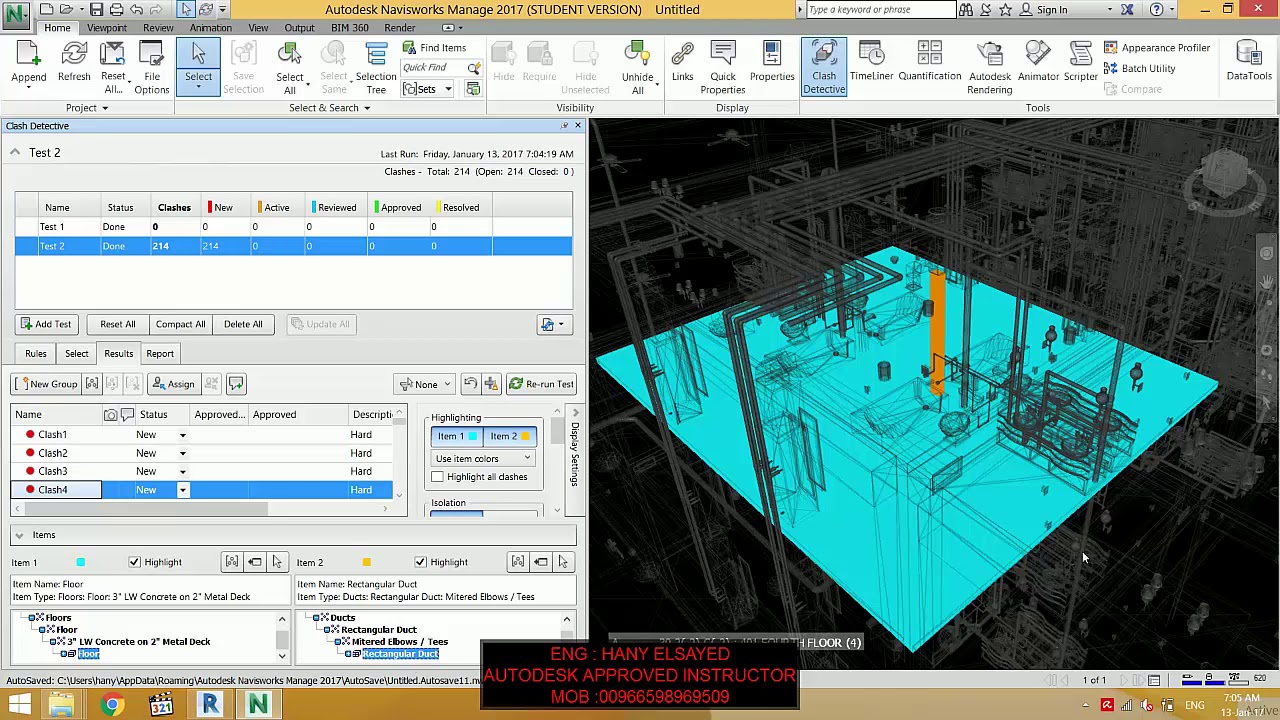Click the Item 1 cyan color swatch
This screenshot has width=1280, height=720.
coord(81,562)
